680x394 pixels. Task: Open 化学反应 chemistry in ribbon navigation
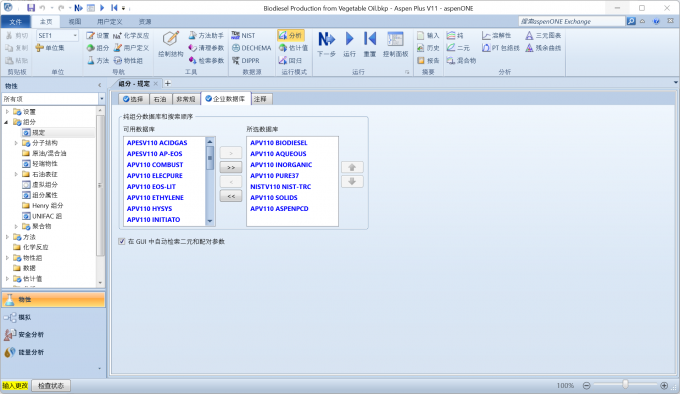tap(131, 36)
